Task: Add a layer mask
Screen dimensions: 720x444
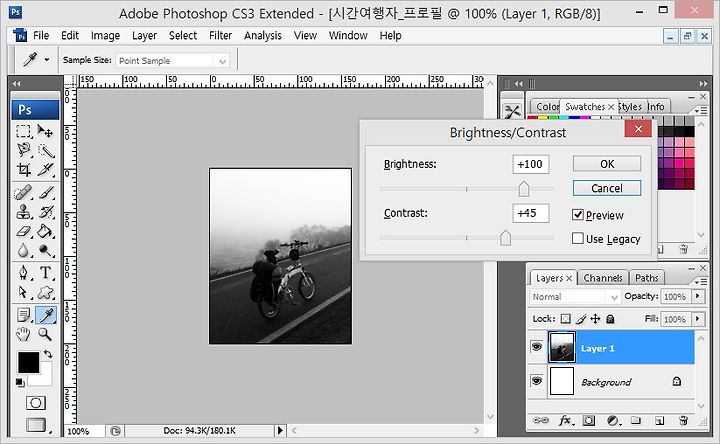Action: pos(589,420)
